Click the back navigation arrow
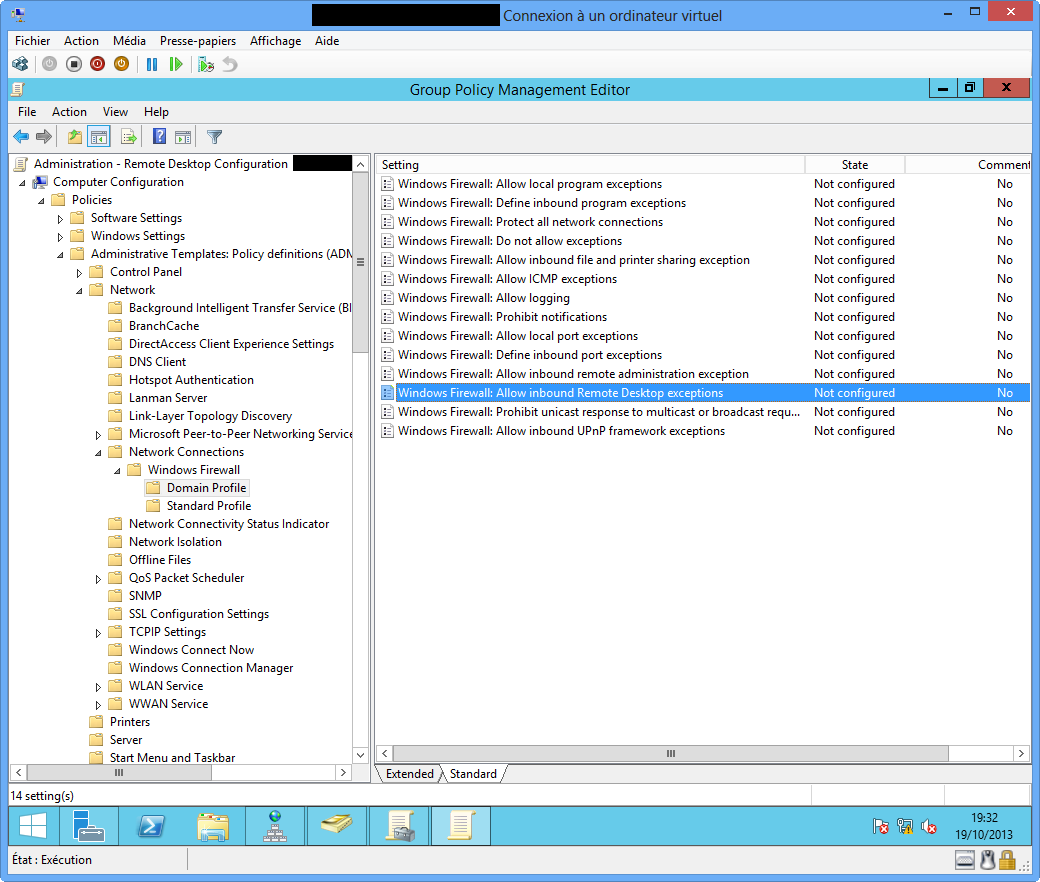 click(x=20, y=136)
